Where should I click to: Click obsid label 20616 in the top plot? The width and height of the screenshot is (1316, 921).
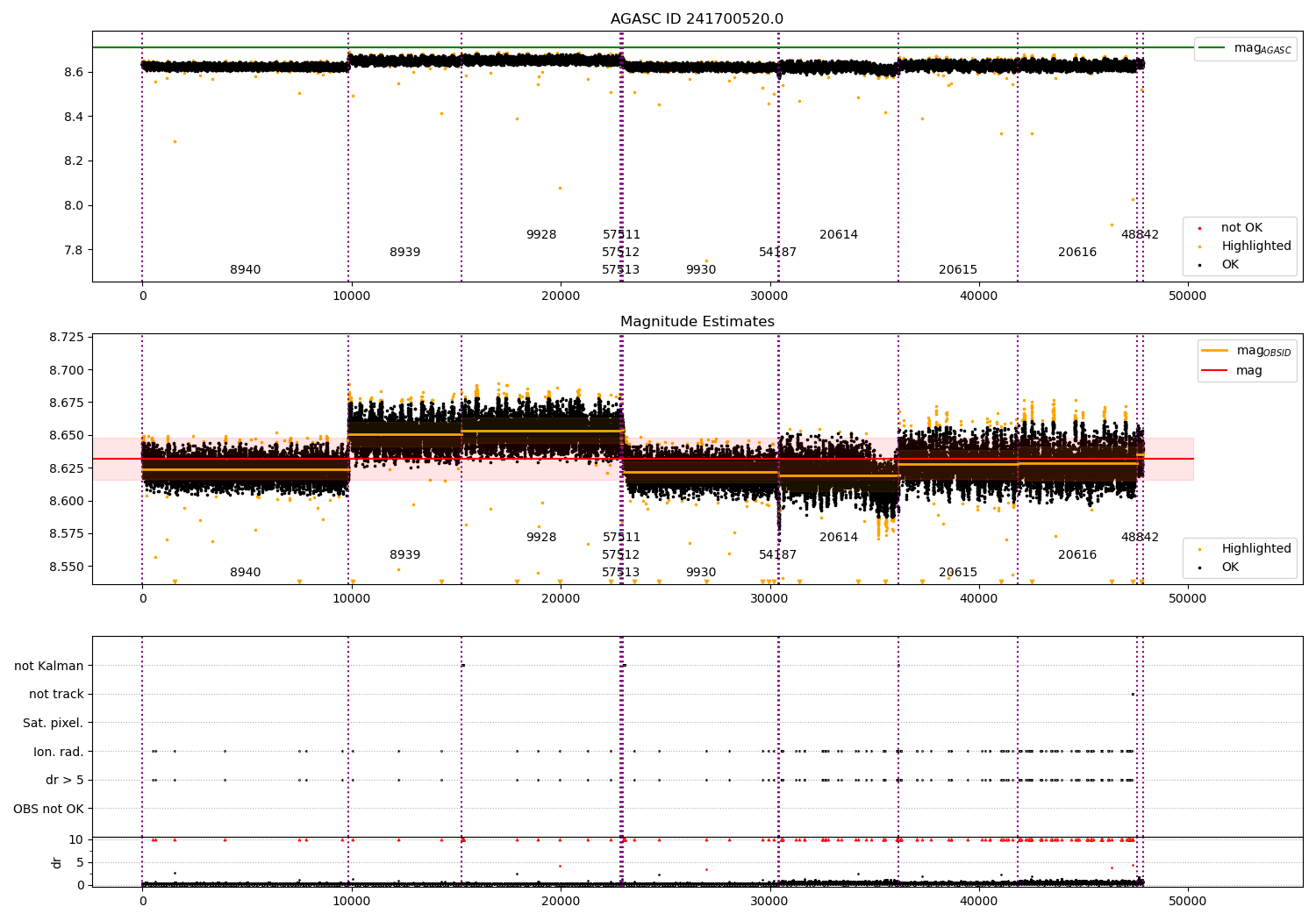tap(1077, 253)
